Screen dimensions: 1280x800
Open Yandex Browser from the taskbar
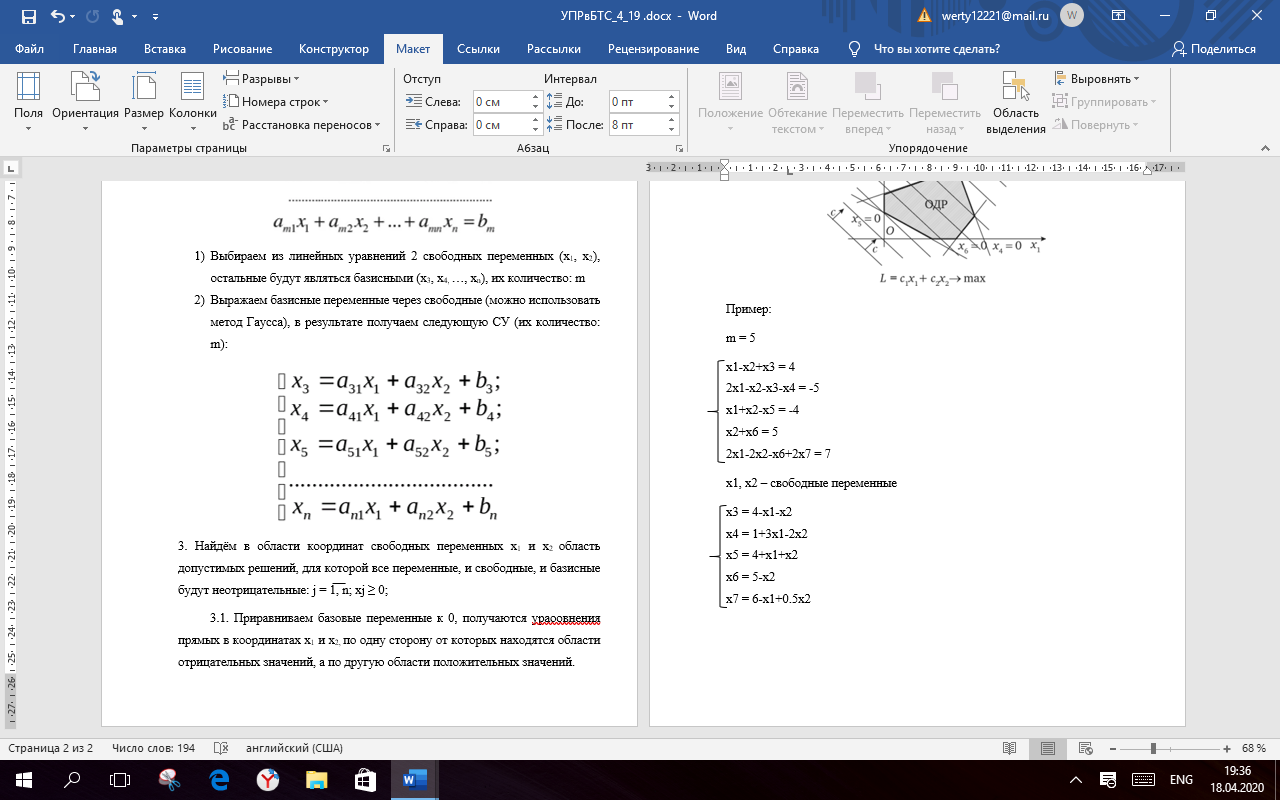coord(267,779)
